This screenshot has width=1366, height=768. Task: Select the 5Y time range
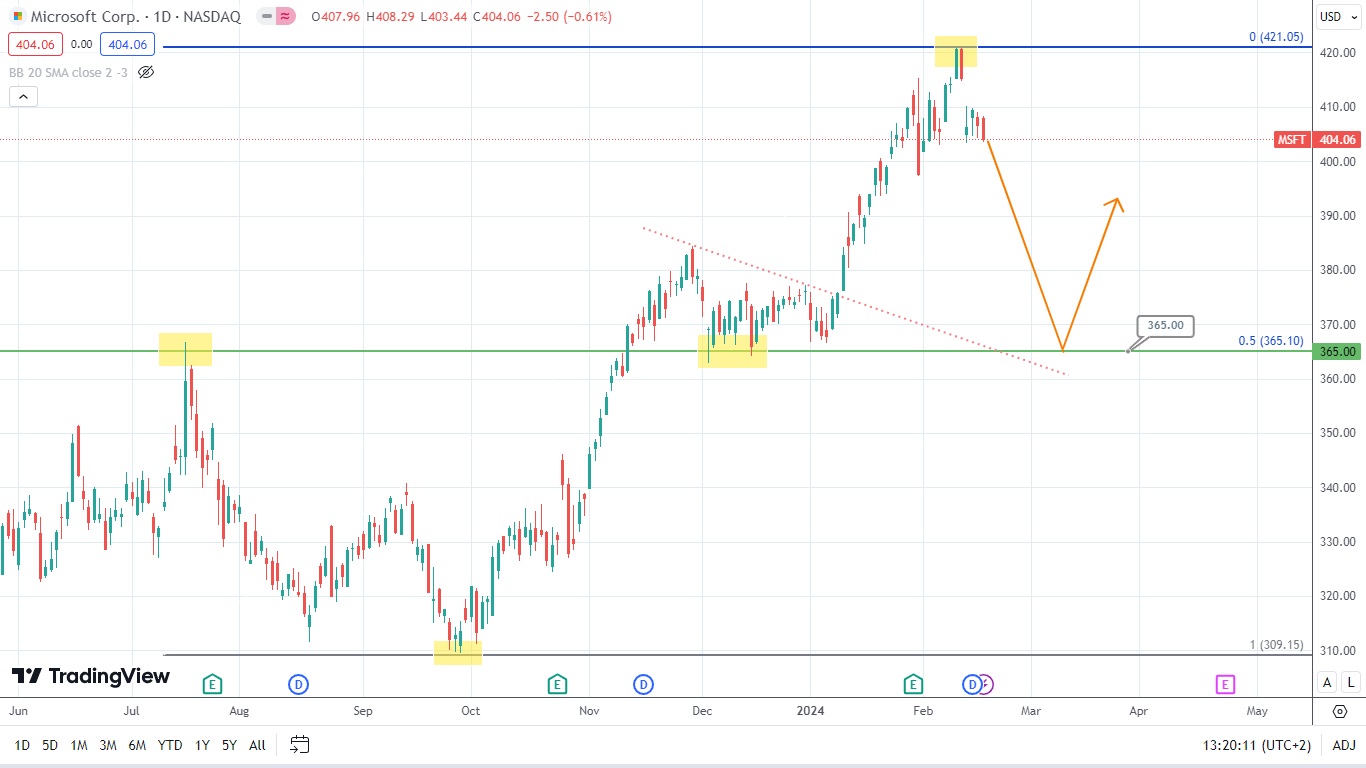pos(229,745)
